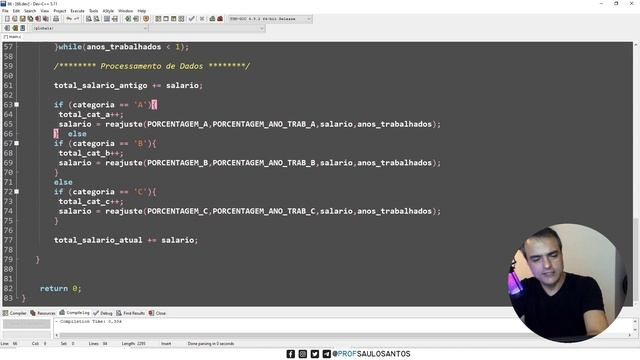Open the Help menu
The width and height of the screenshot is (640, 360).
point(142,11)
